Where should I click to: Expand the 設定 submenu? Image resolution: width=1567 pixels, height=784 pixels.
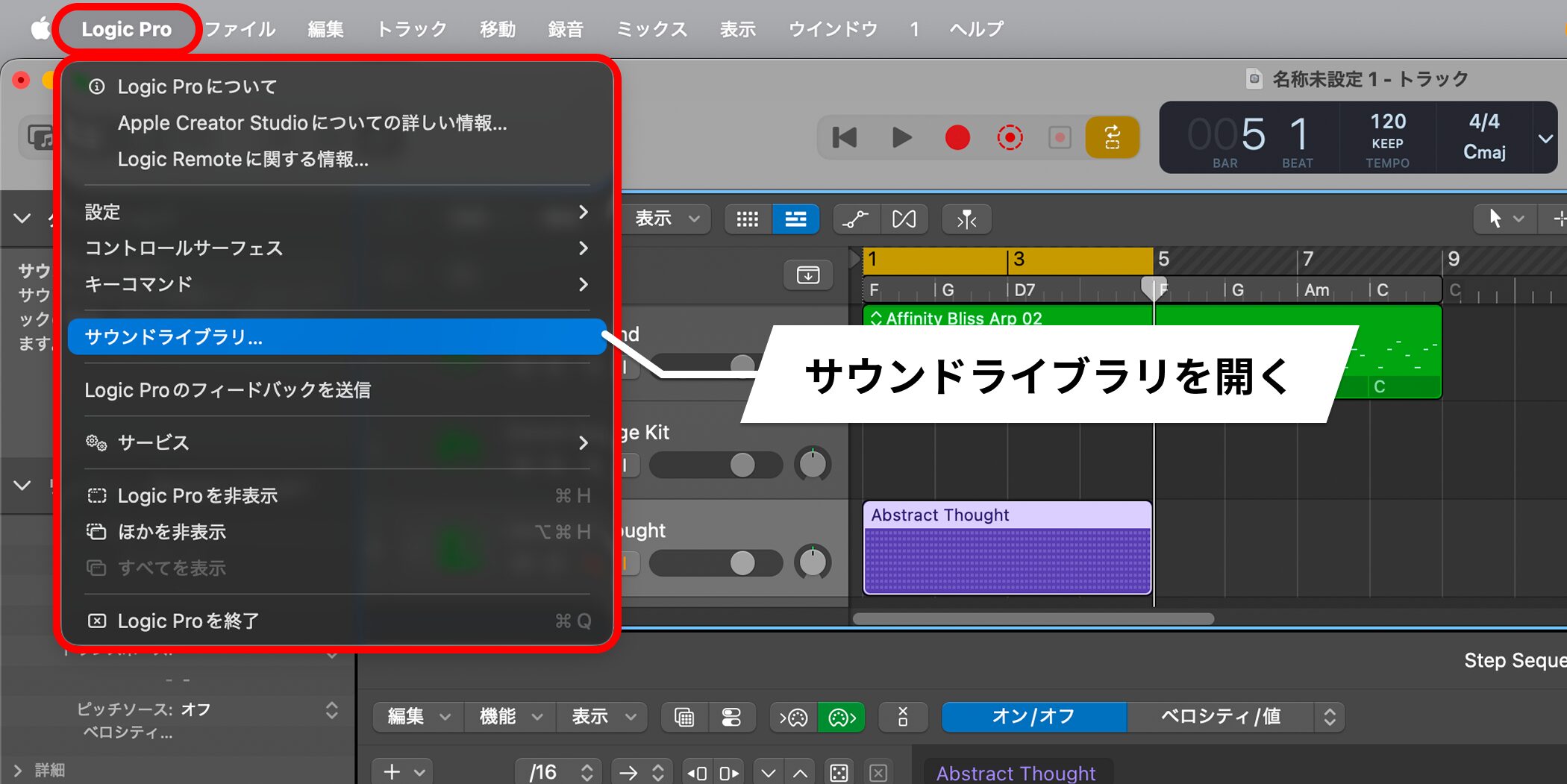pyautogui.click(x=337, y=213)
